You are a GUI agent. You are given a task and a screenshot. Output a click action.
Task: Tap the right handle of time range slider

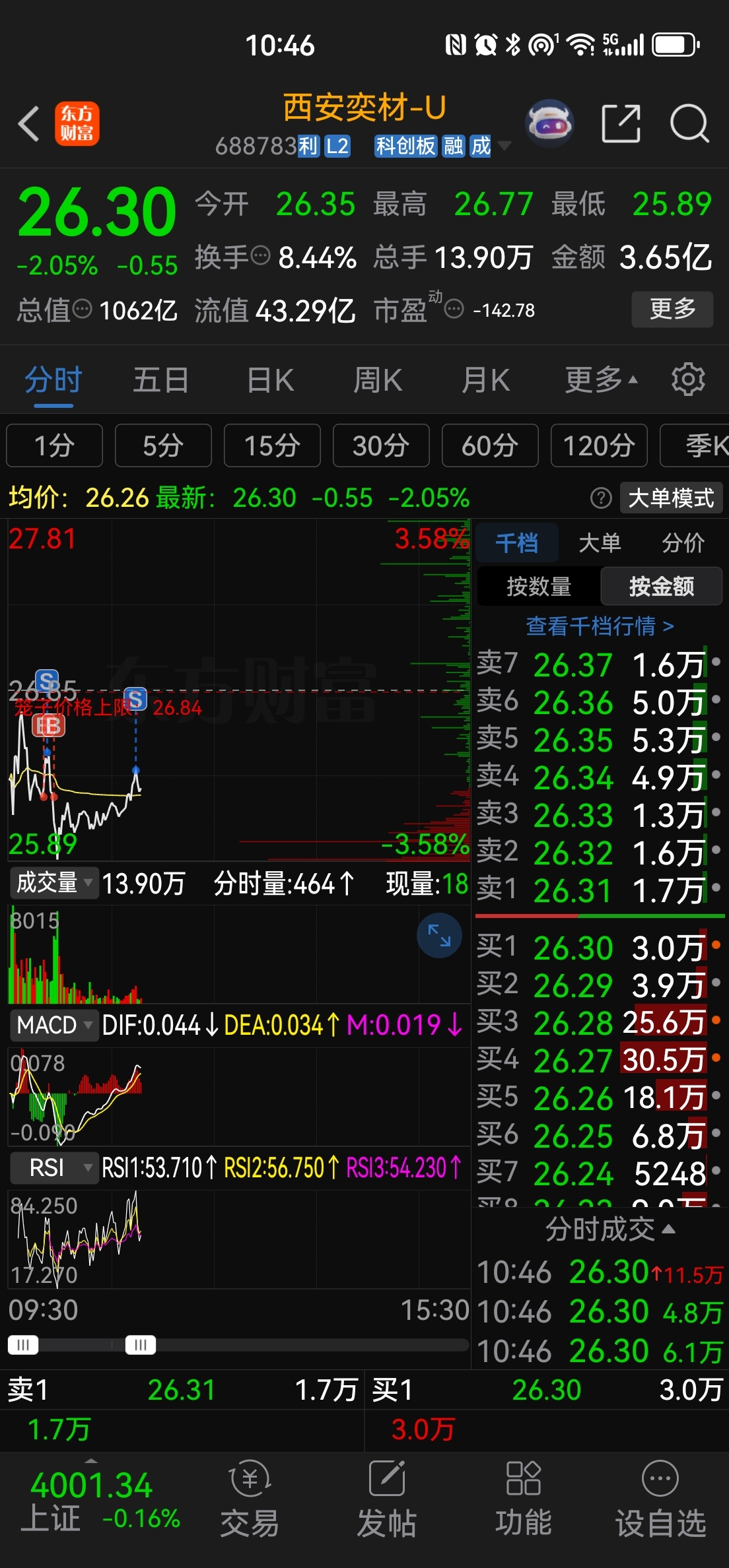coord(141,1344)
